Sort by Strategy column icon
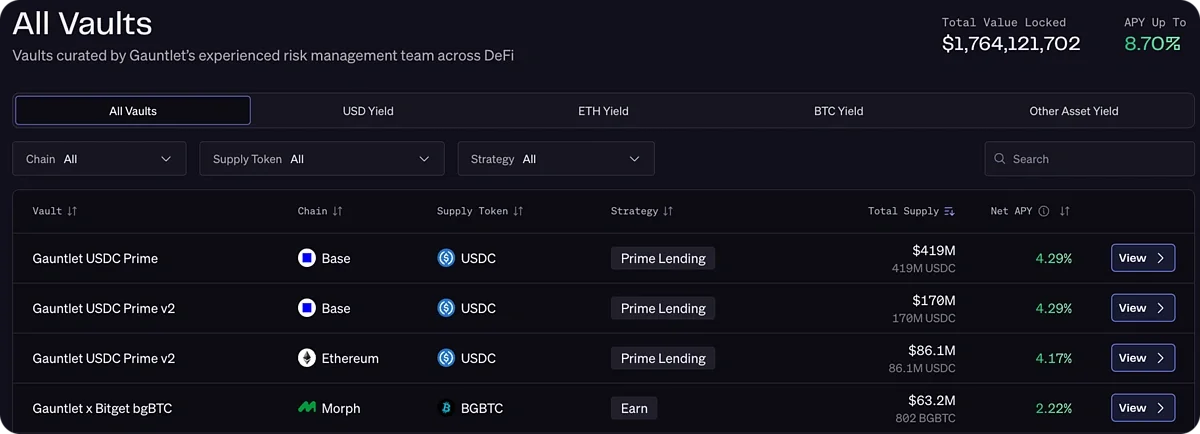Image resolution: width=1200 pixels, height=434 pixels. (668, 211)
